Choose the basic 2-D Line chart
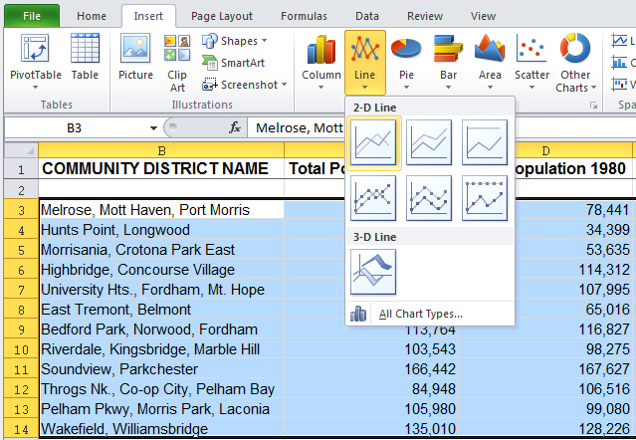Viewport: 636px width, 440px height. (373, 142)
